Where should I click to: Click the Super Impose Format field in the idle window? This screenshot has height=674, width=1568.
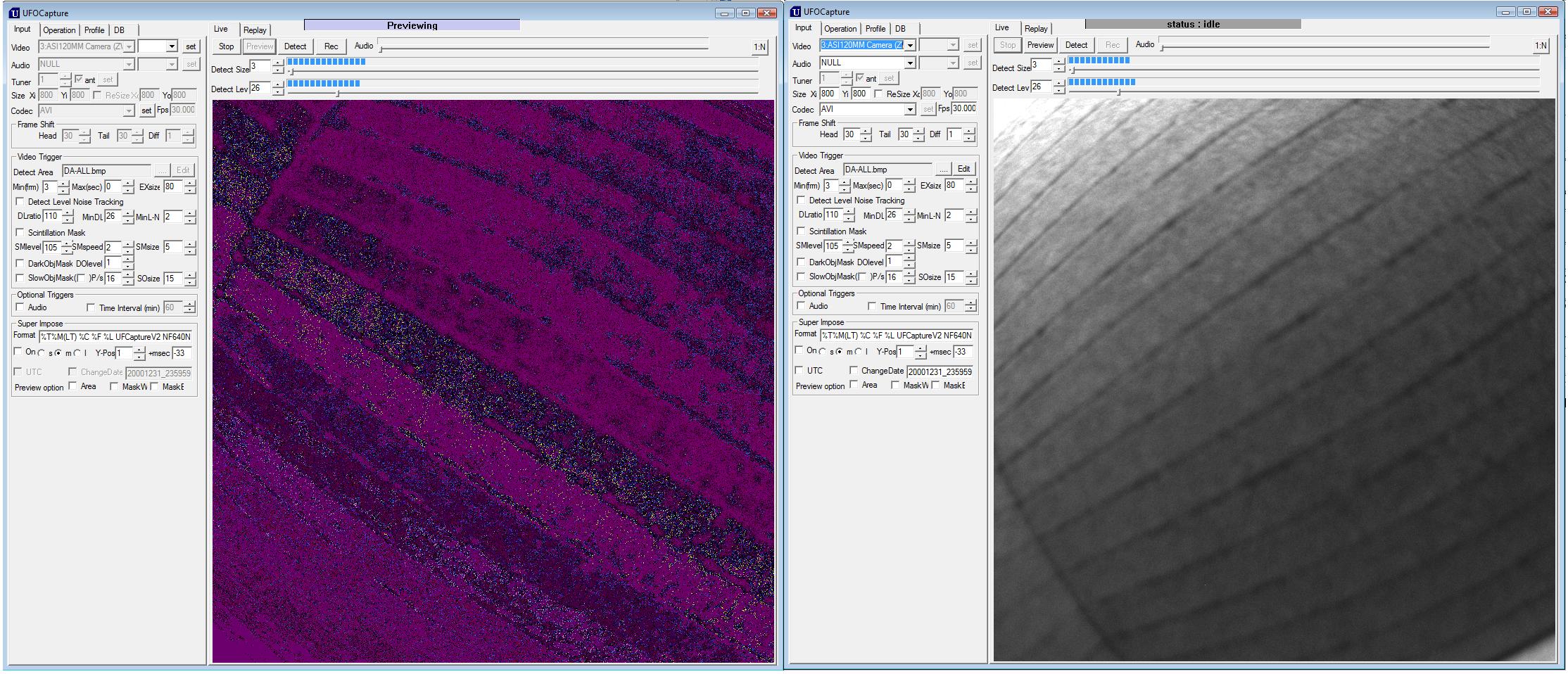click(x=896, y=335)
